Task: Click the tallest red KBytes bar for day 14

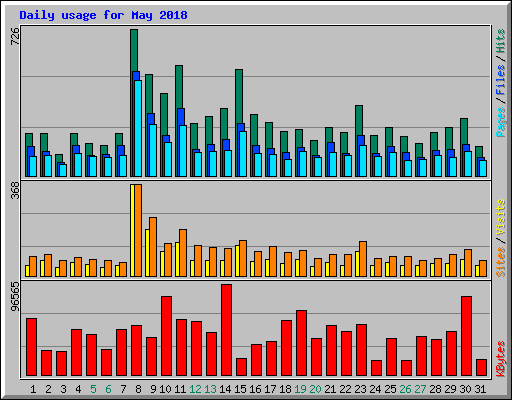Action: (x=227, y=330)
